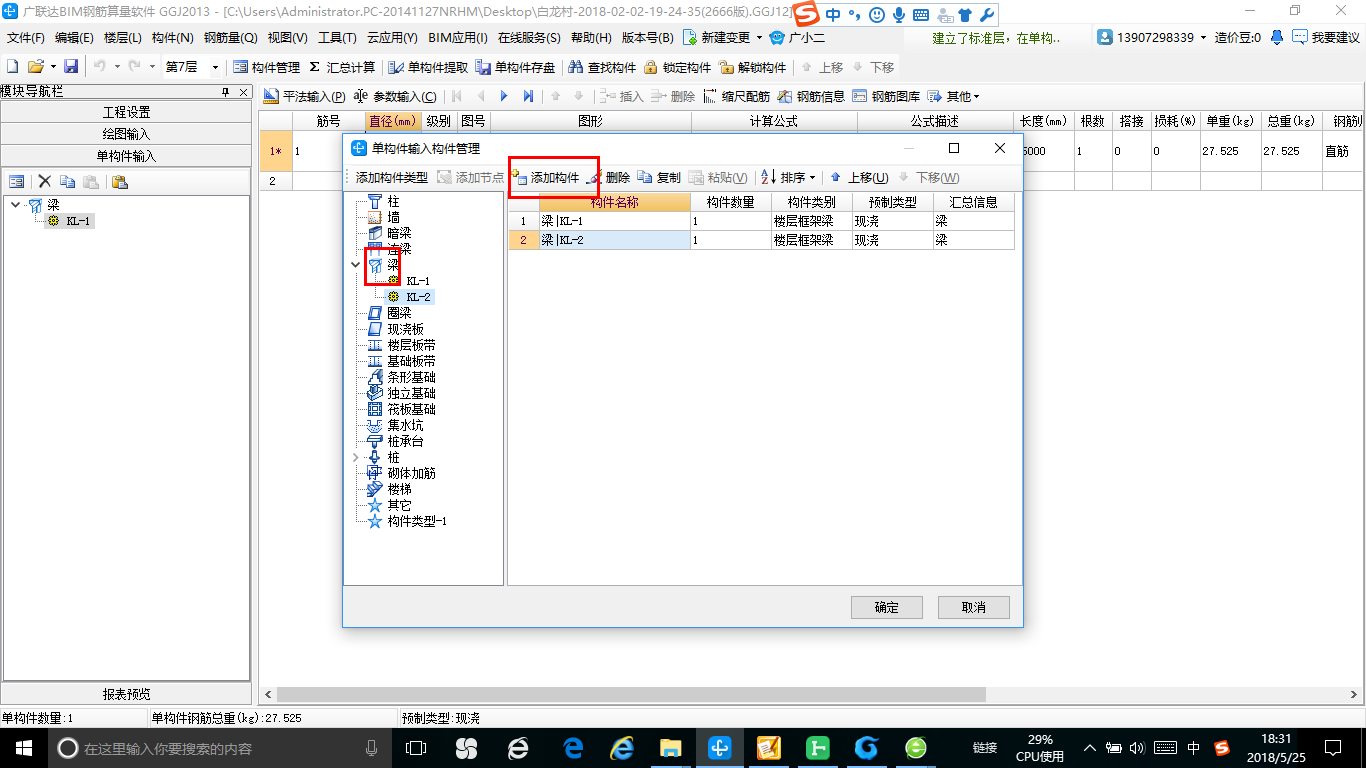Click 删除 in dialog toolbar
Viewport: 1366px width, 768px height.
click(609, 177)
